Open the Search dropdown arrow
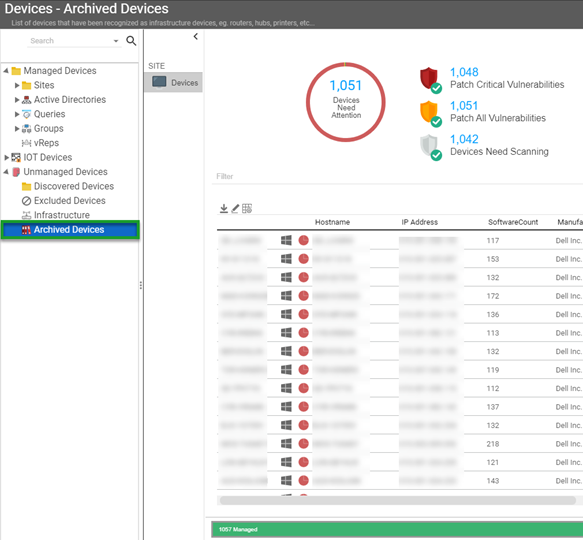This screenshot has height=540, width=583. pos(116,41)
